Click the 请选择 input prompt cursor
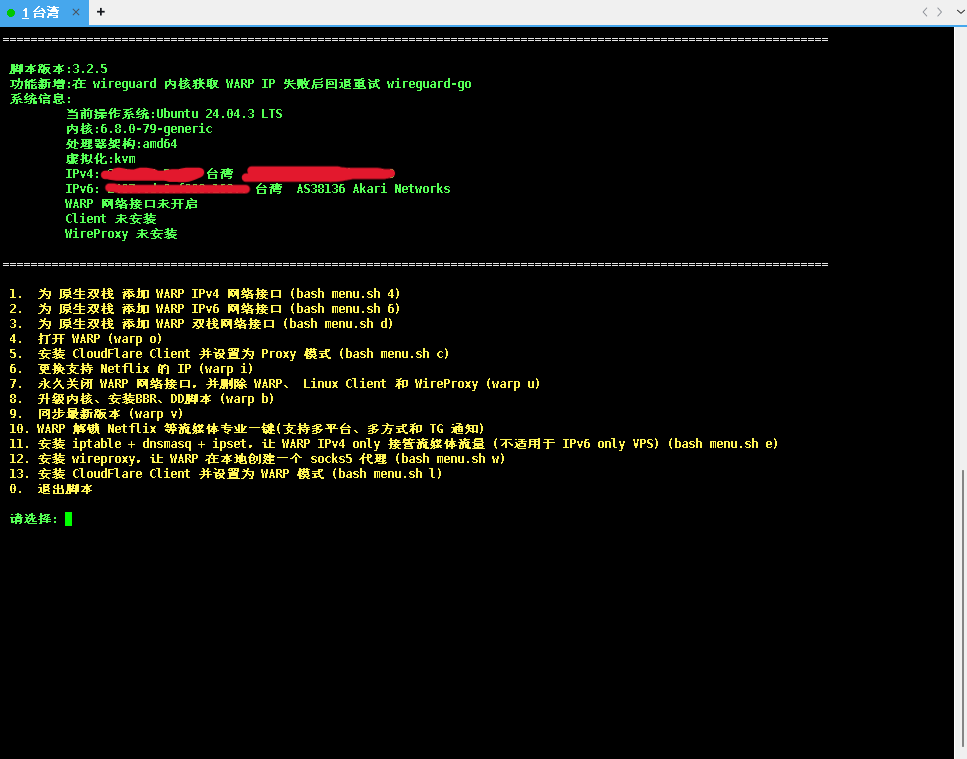Viewport: 967px width, 759px height. pos(68,519)
